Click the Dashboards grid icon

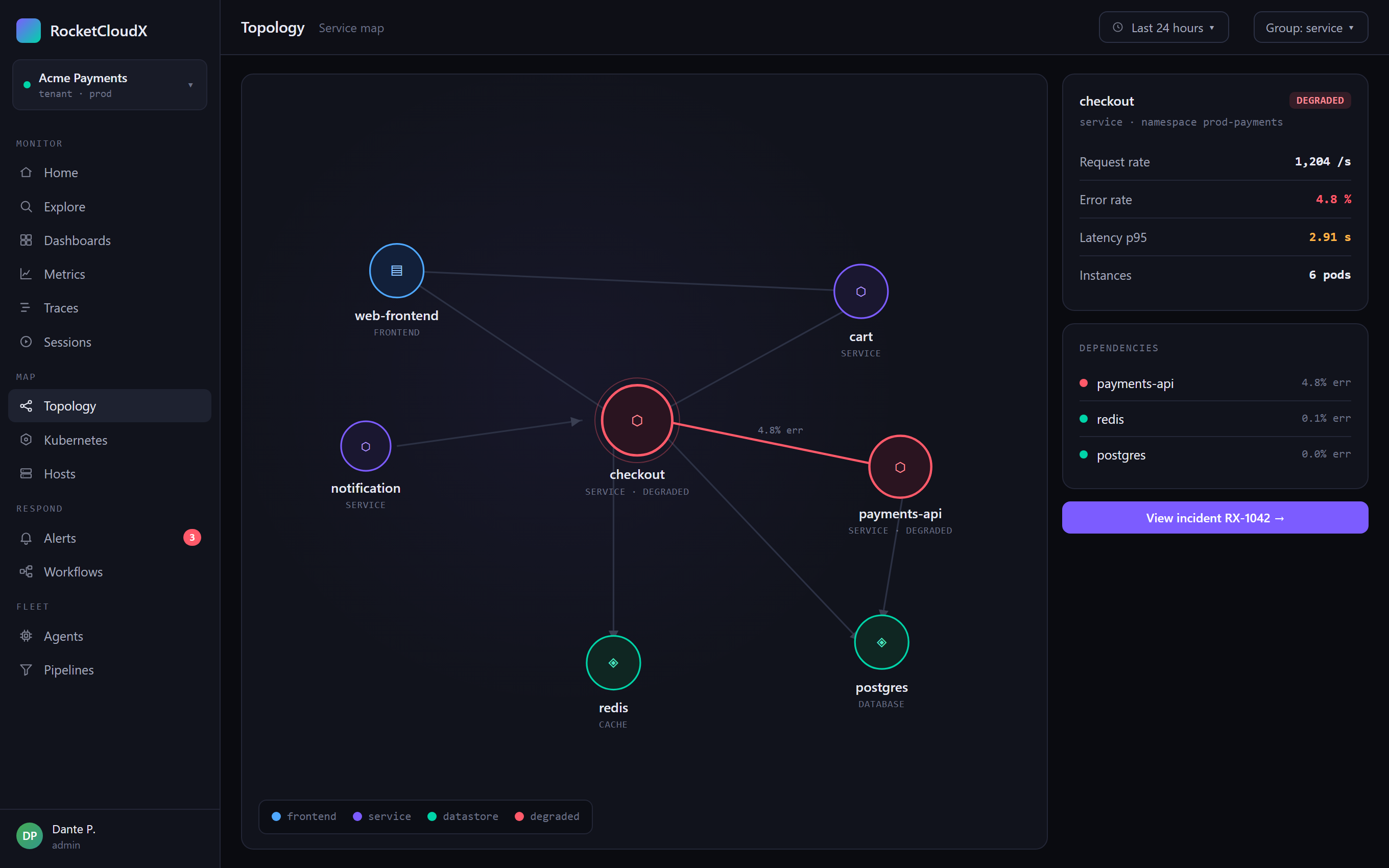click(26, 240)
